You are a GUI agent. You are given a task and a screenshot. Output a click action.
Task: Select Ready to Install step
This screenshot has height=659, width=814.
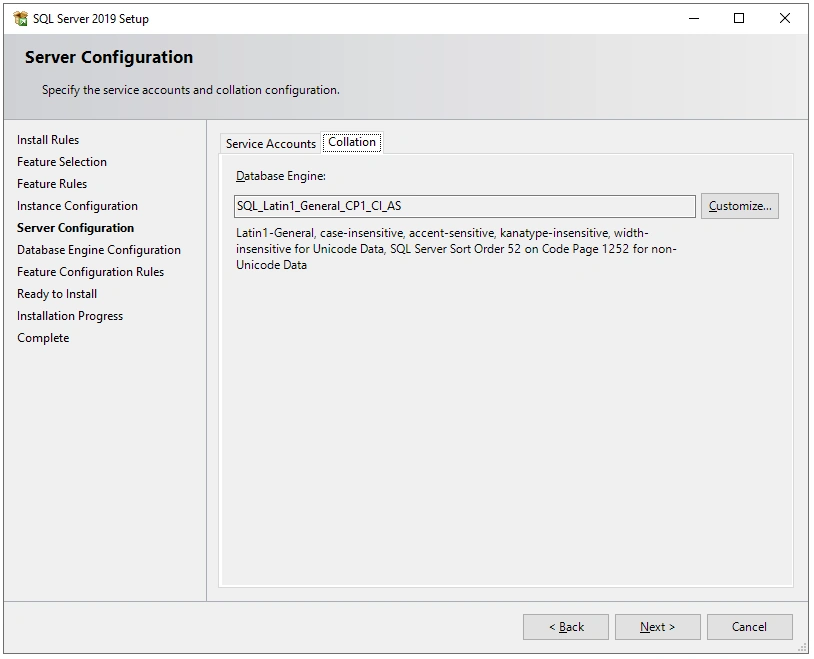(x=57, y=294)
